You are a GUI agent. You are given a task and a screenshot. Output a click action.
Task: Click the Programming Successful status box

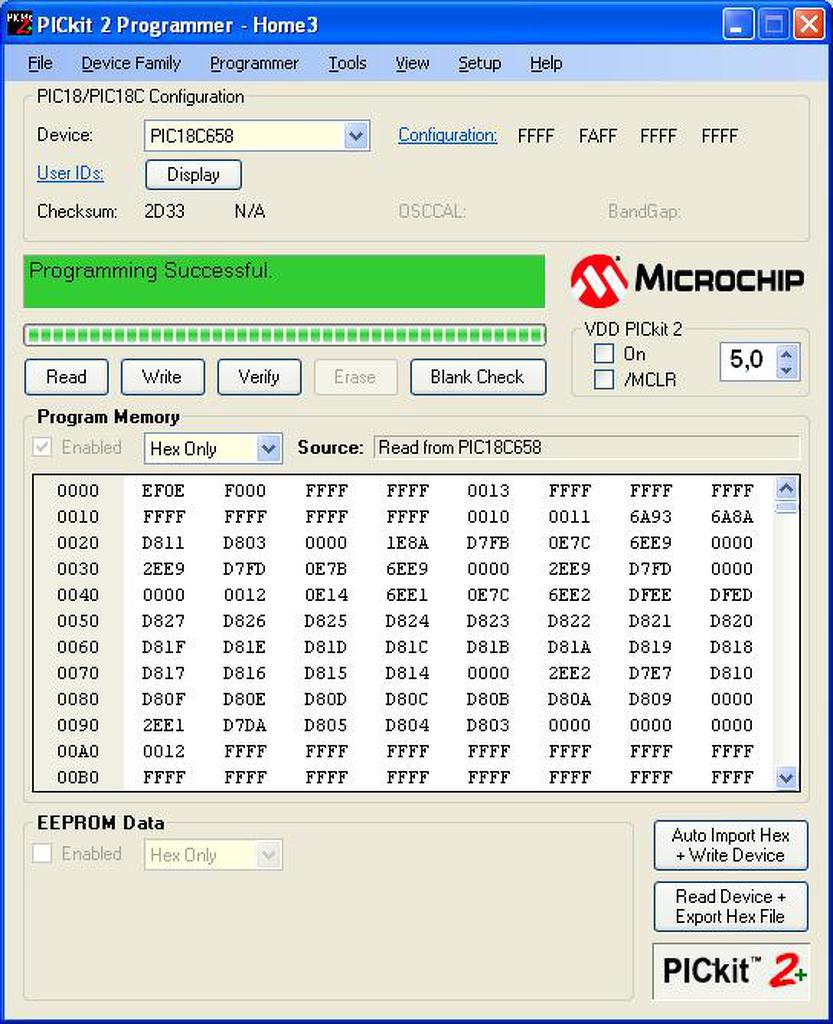tap(284, 281)
